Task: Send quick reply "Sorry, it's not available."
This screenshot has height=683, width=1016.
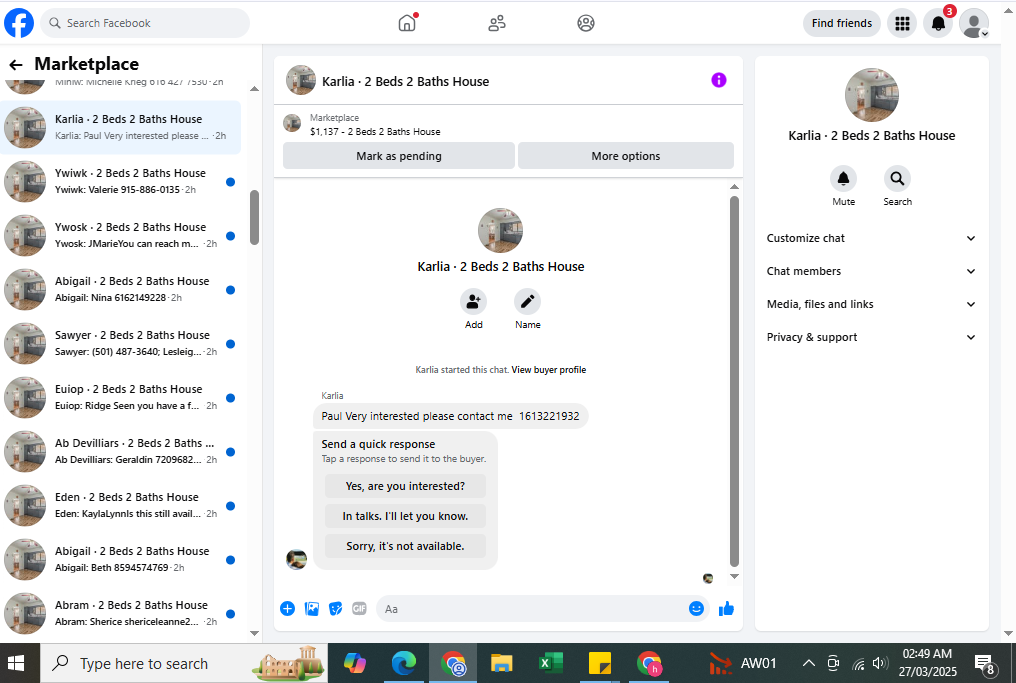Action: click(x=405, y=546)
